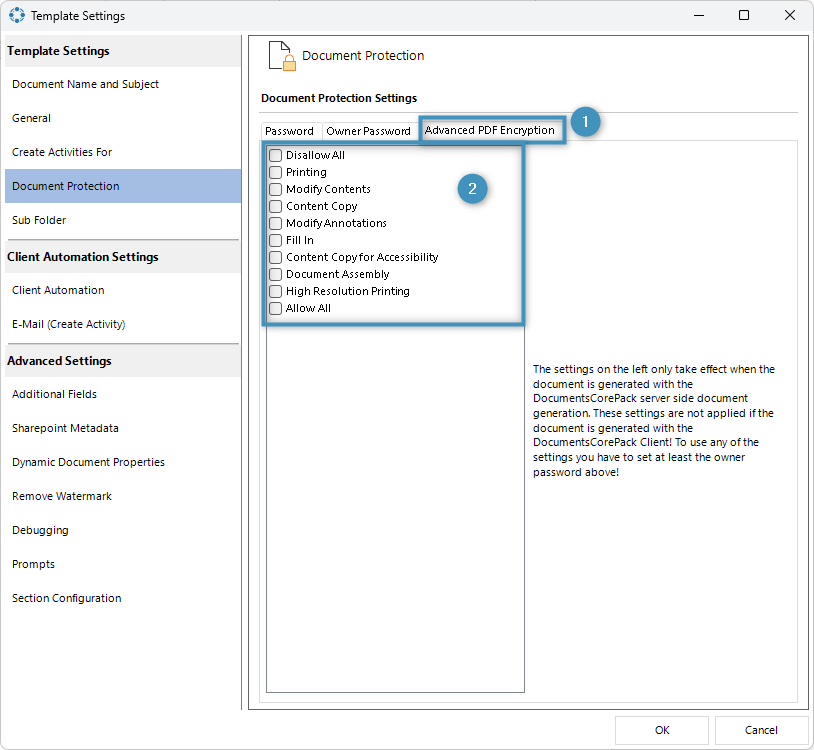Image resolution: width=814 pixels, height=750 pixels.
Task: Minimize the Template Settings window
Action: point(699,16)
